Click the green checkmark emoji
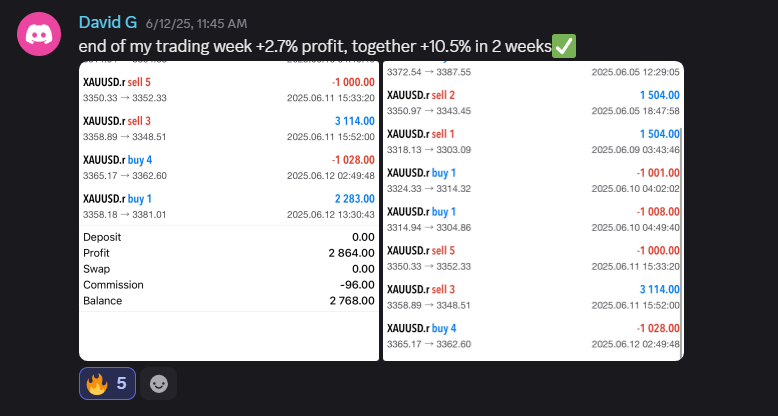 point(564,46)
